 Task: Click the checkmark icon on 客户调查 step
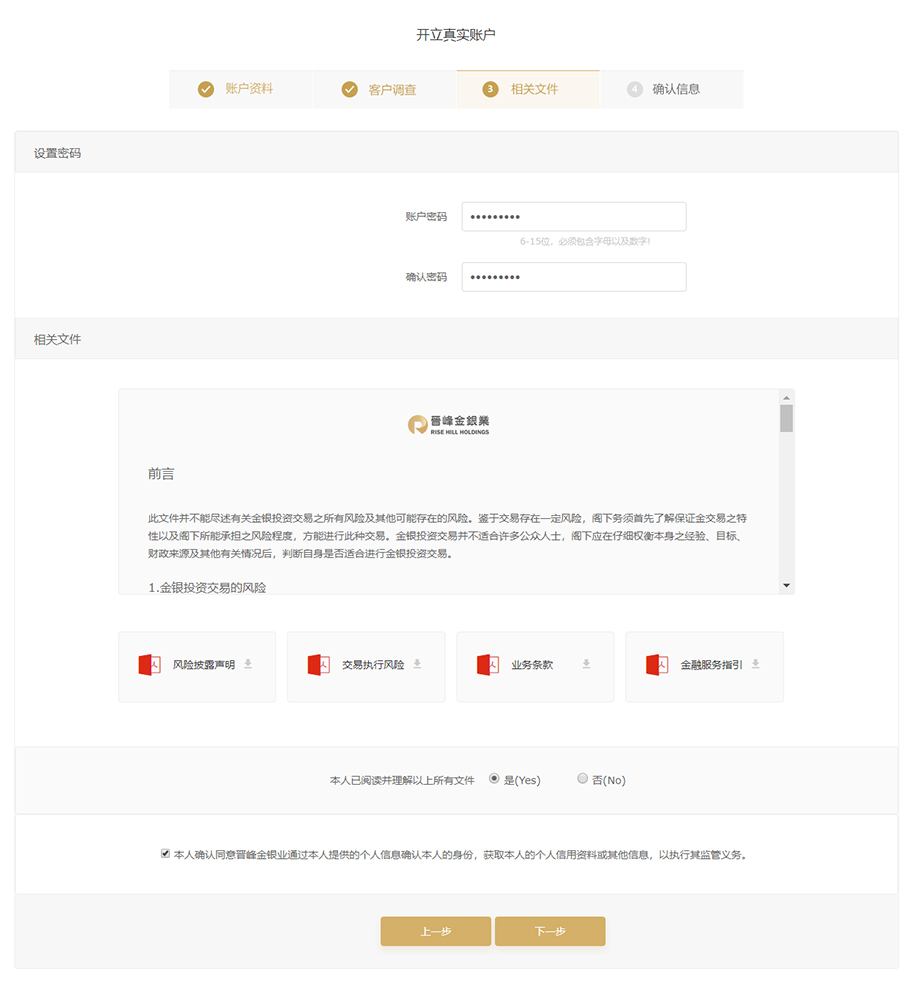point(349,89)
